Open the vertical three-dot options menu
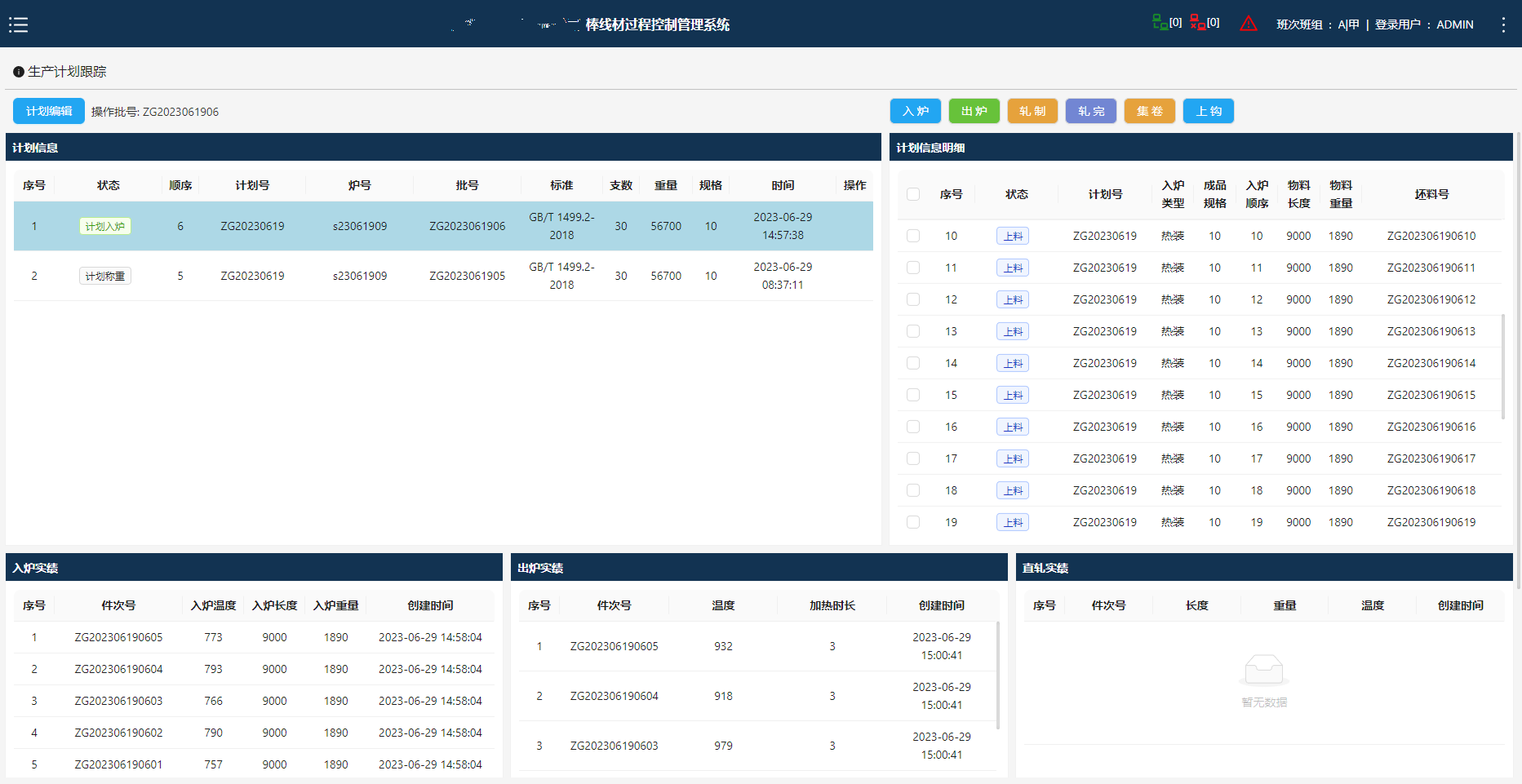 click(1503, 24)
